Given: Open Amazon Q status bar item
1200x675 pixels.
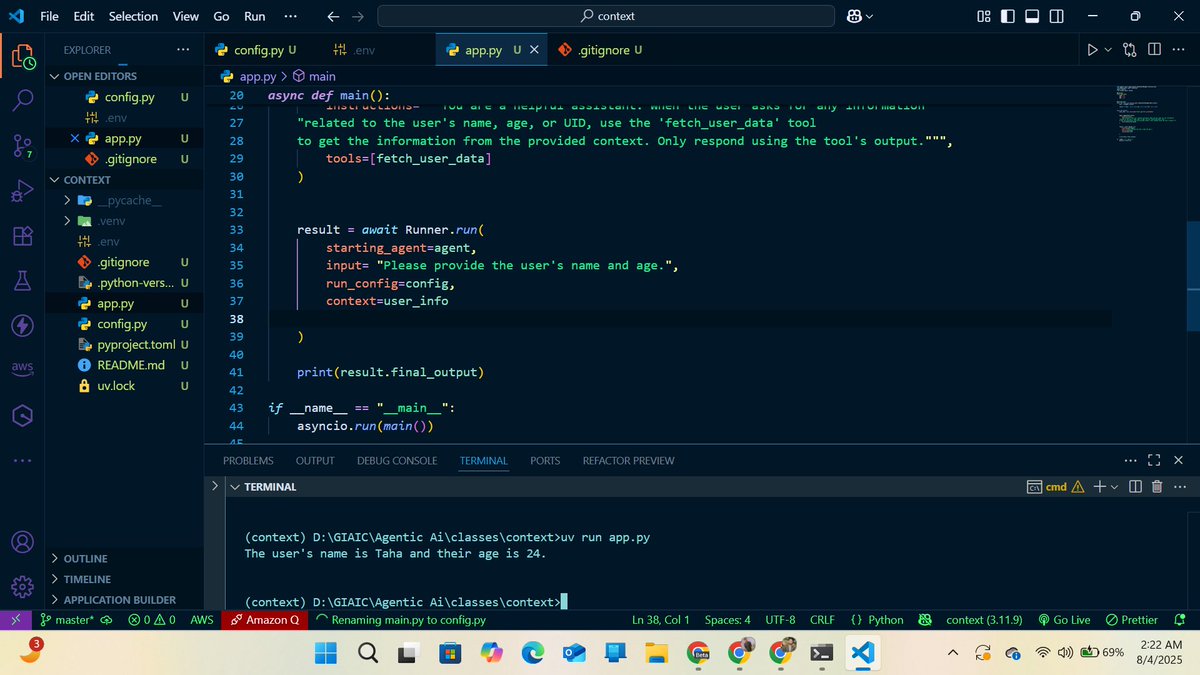Looking at the screenshot, I should tap(265, 620).
